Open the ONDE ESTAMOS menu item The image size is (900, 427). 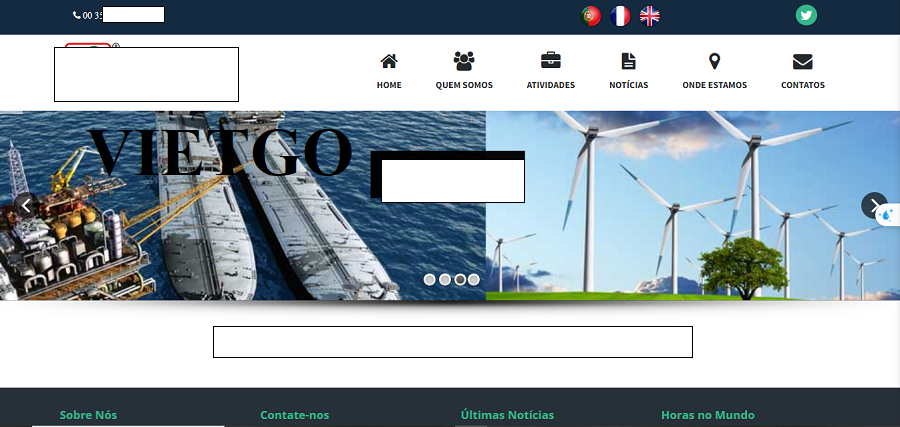715,85
